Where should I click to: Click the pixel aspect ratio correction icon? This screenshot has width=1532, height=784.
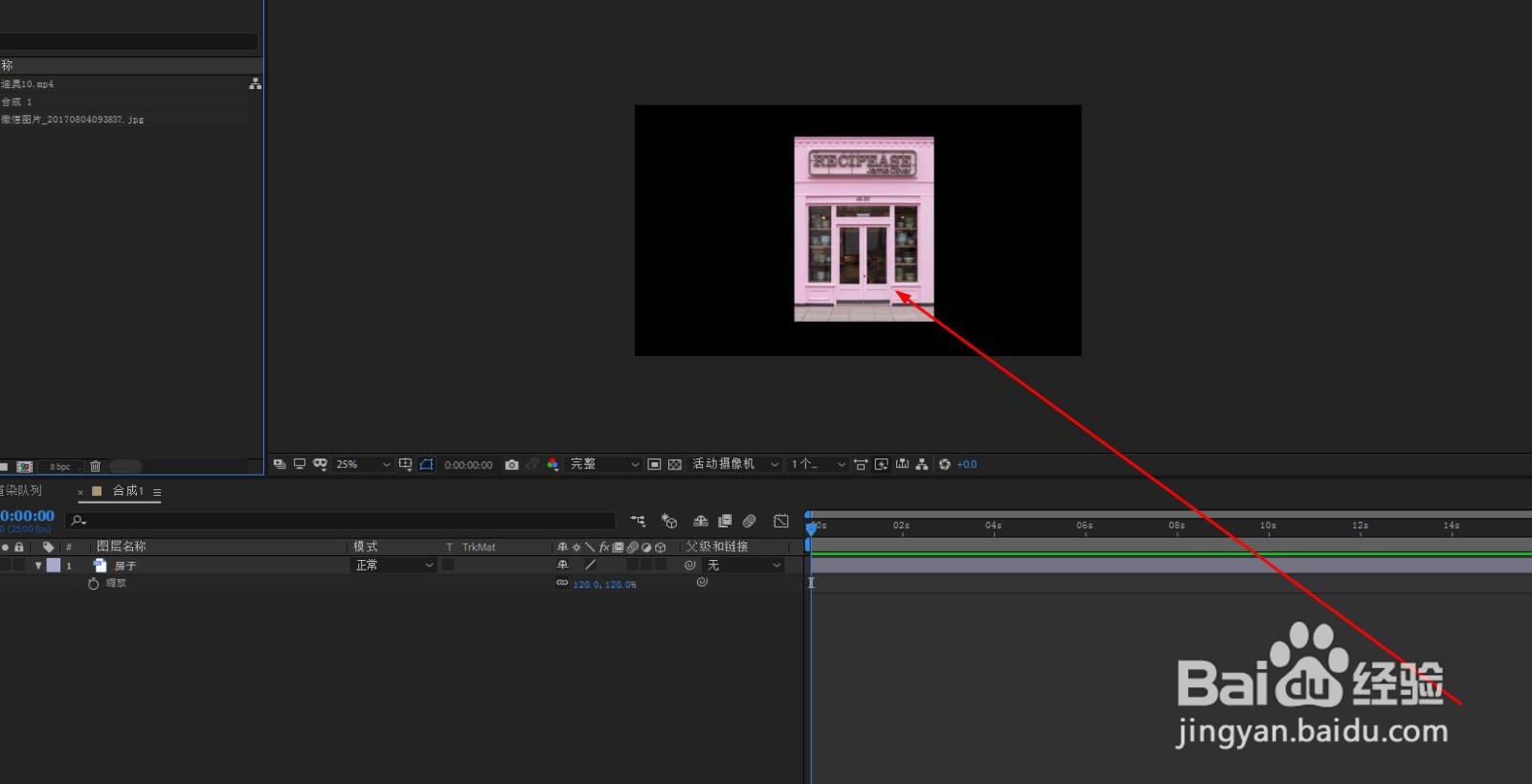coord(861,464)
